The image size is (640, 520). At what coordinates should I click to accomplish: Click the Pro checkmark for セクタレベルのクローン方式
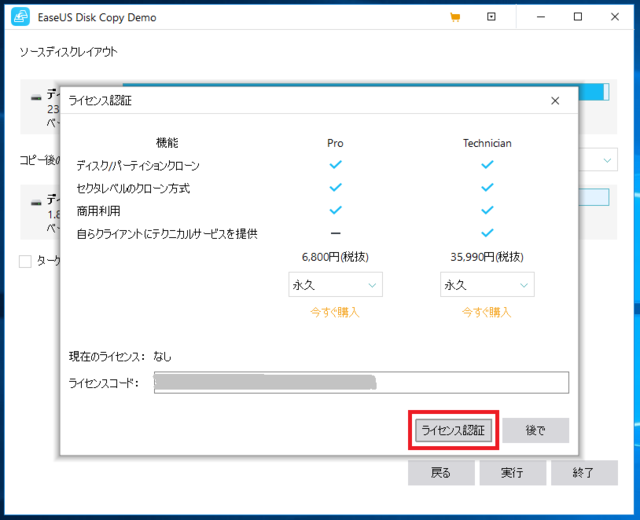click(x=336, y=187)
